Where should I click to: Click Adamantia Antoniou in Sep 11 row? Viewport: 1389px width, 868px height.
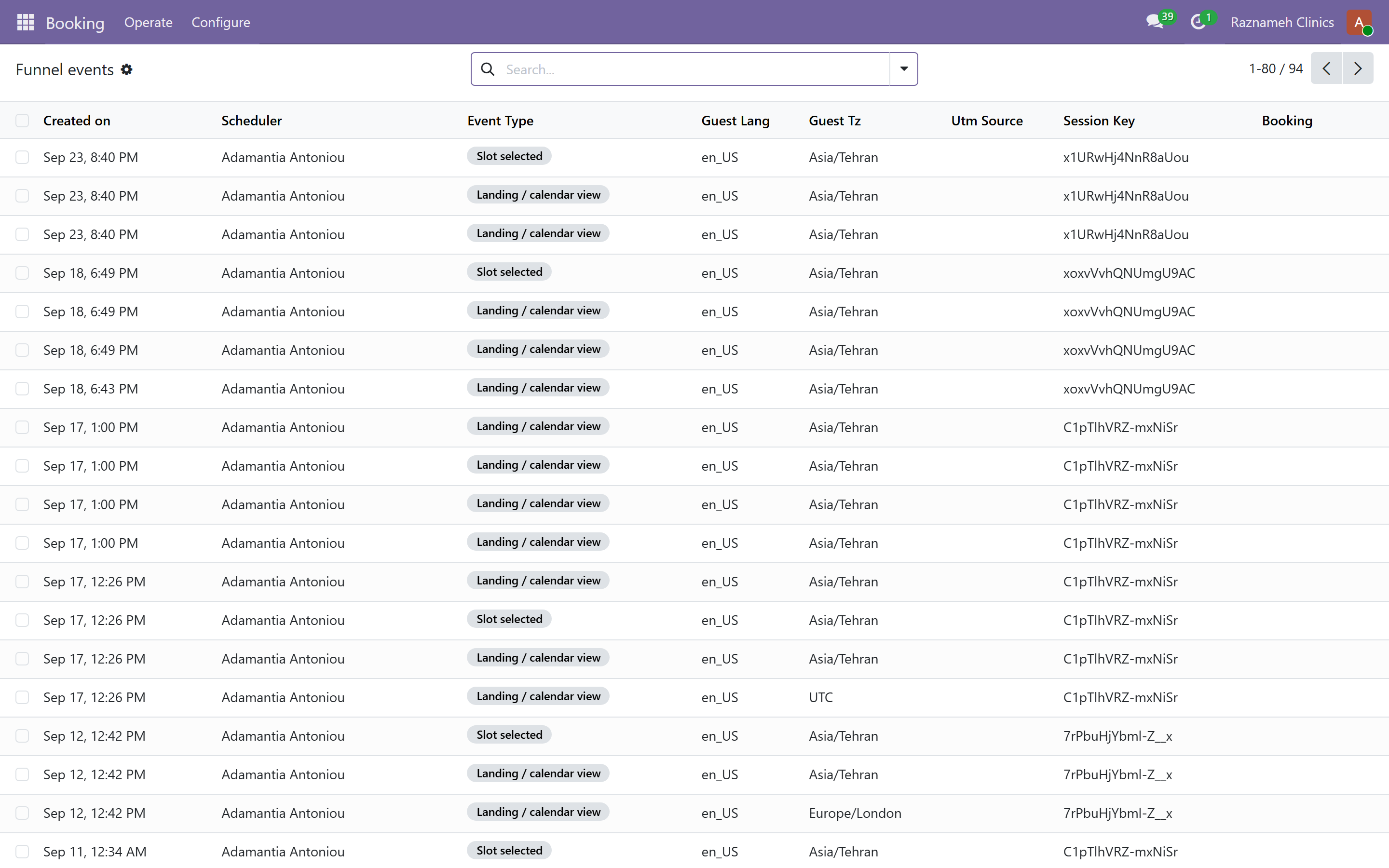[x=283, y=851]
